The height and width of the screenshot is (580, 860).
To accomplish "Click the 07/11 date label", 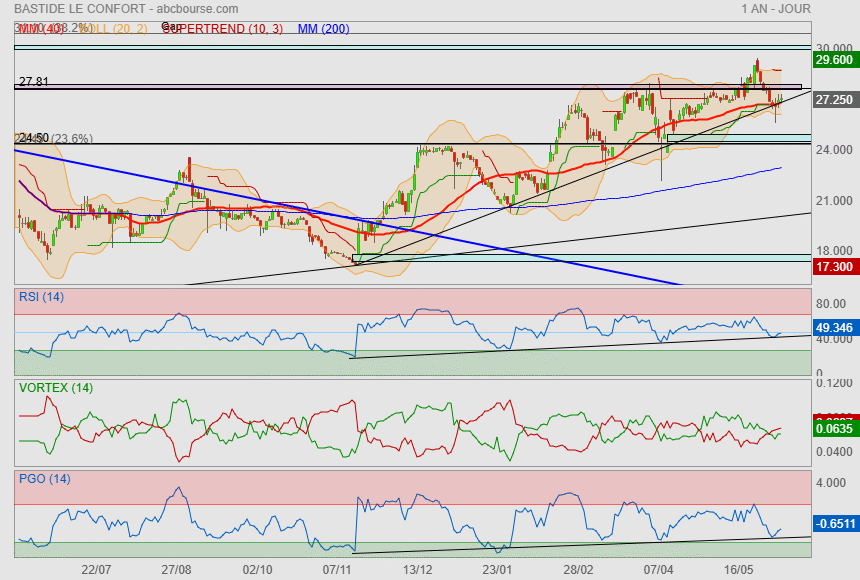I will pos(337,570).
